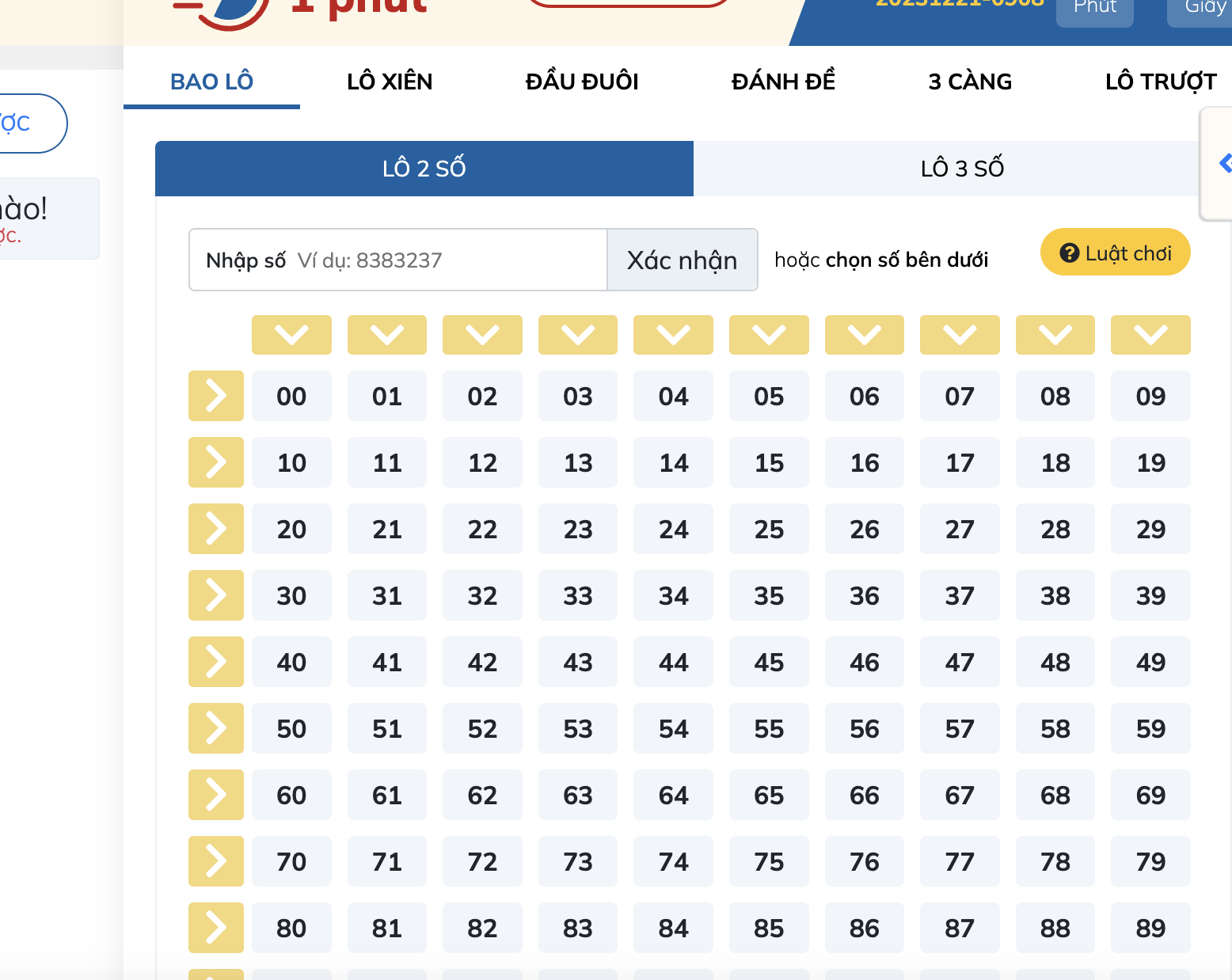The height and width of the screenshot is (980, 1232).
Task: Toggle number 27 in the grid
Action: pyautogui.click(x=960, y=529)
